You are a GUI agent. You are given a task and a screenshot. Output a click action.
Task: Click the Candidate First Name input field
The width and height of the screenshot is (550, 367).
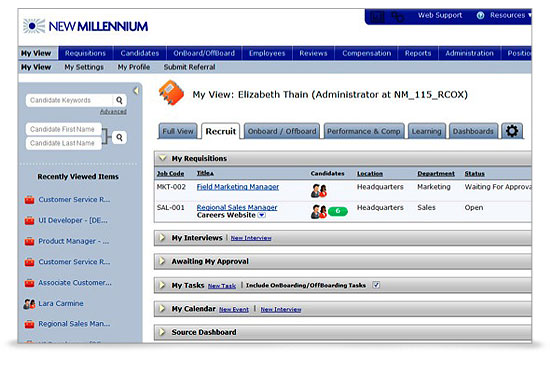[64, 129]
